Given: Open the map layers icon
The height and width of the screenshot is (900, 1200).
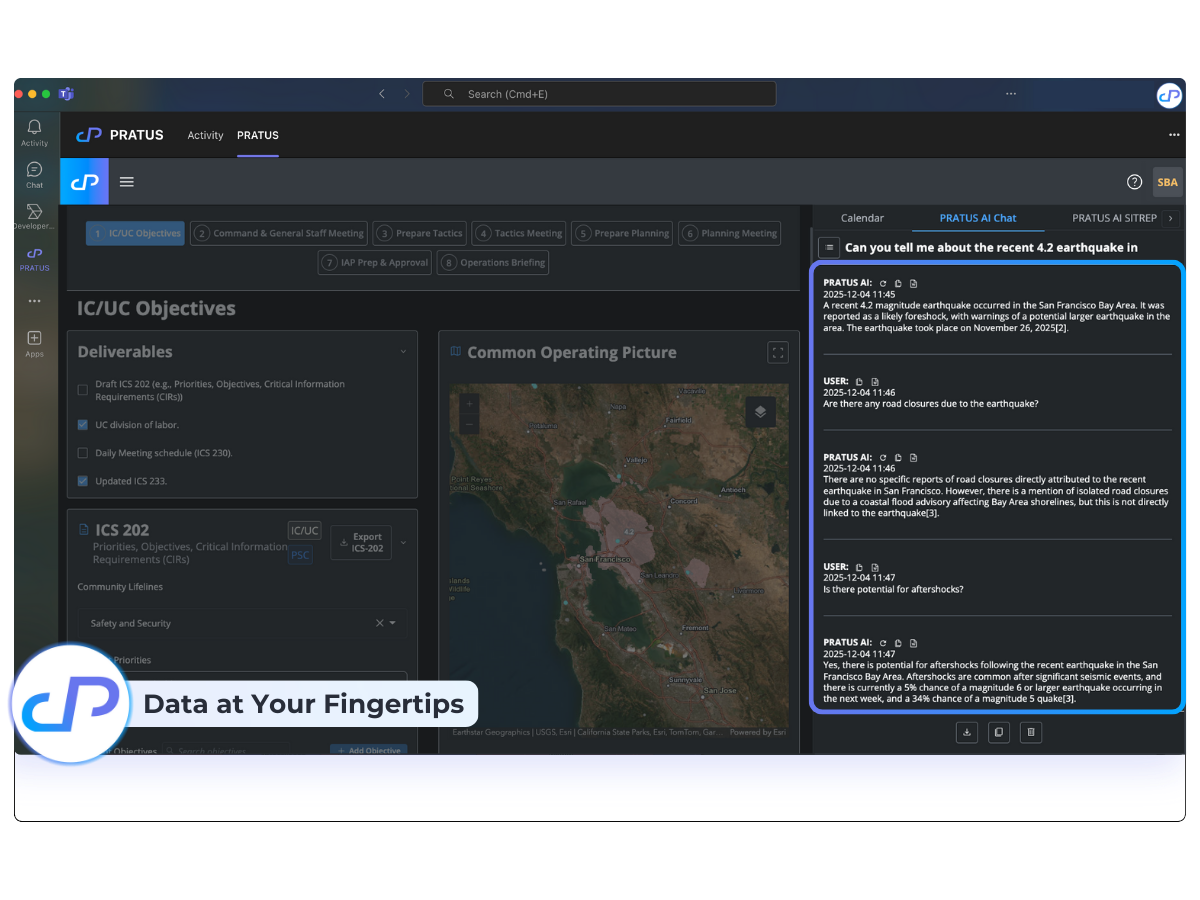Looking at the screenshot, I should 760,412.
